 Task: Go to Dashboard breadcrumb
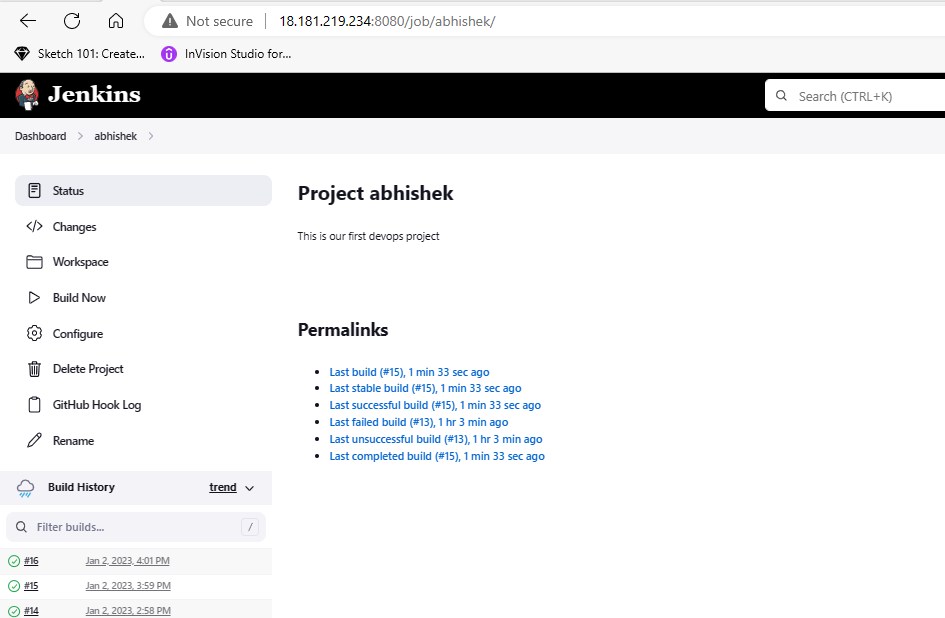coord(40,136)
